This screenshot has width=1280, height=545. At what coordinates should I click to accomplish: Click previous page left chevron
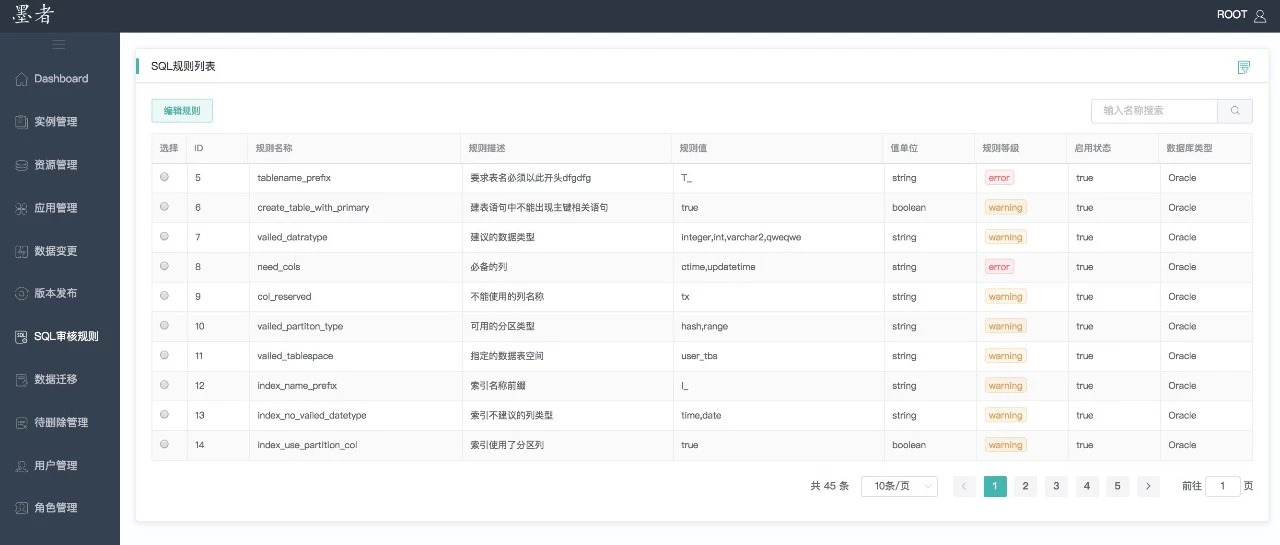[964, 486]
